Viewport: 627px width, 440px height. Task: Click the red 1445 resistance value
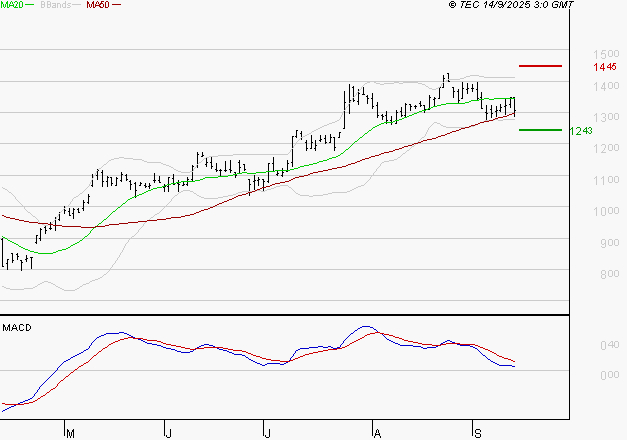[x=605, y=67]
